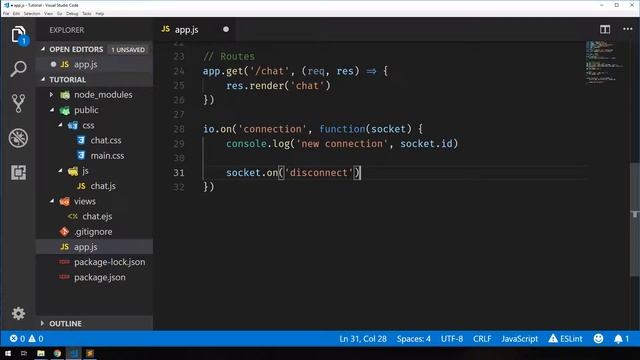Collapse the css folder

[60, 125]
